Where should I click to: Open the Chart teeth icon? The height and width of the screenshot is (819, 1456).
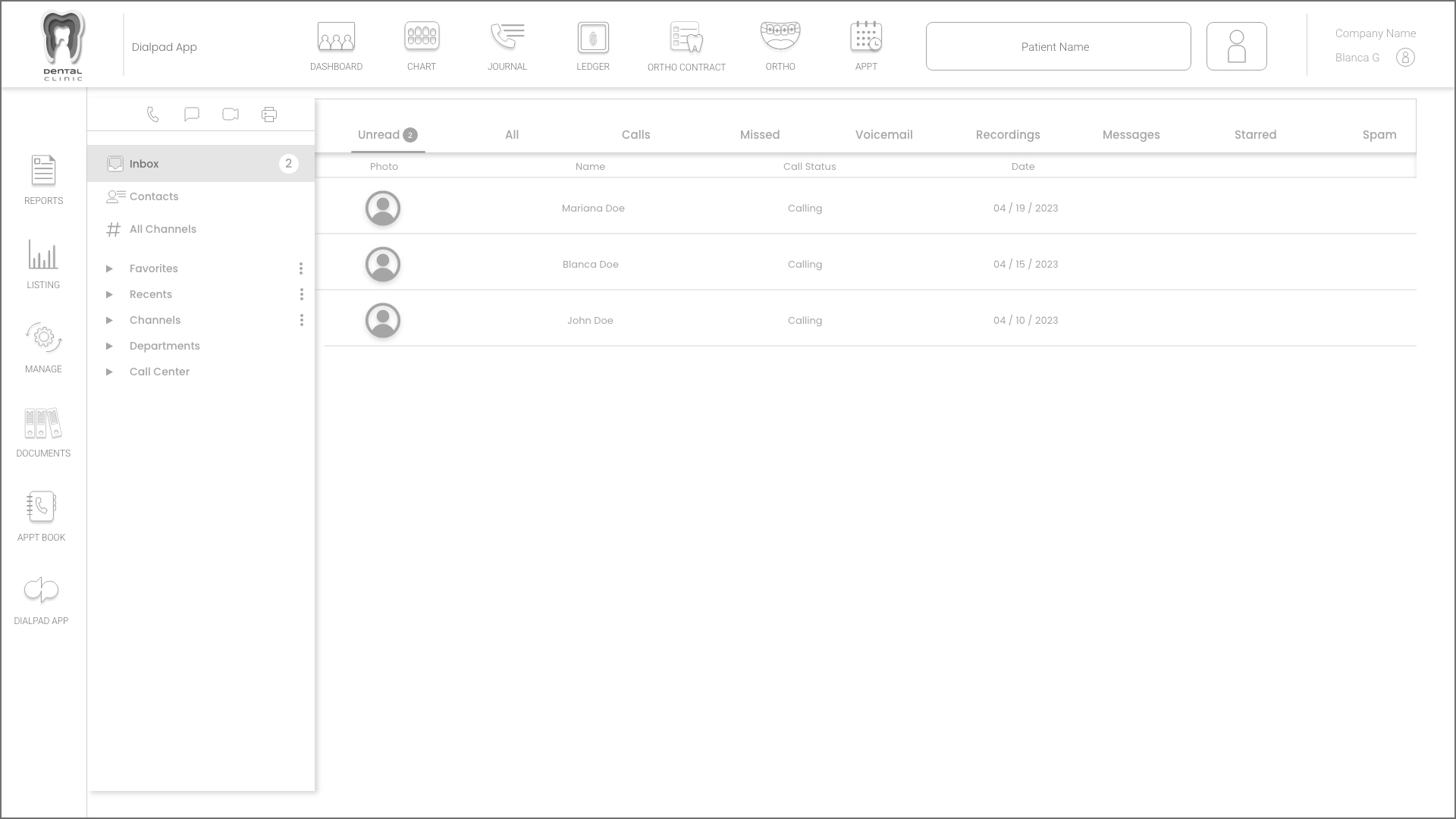click(422, 36)
